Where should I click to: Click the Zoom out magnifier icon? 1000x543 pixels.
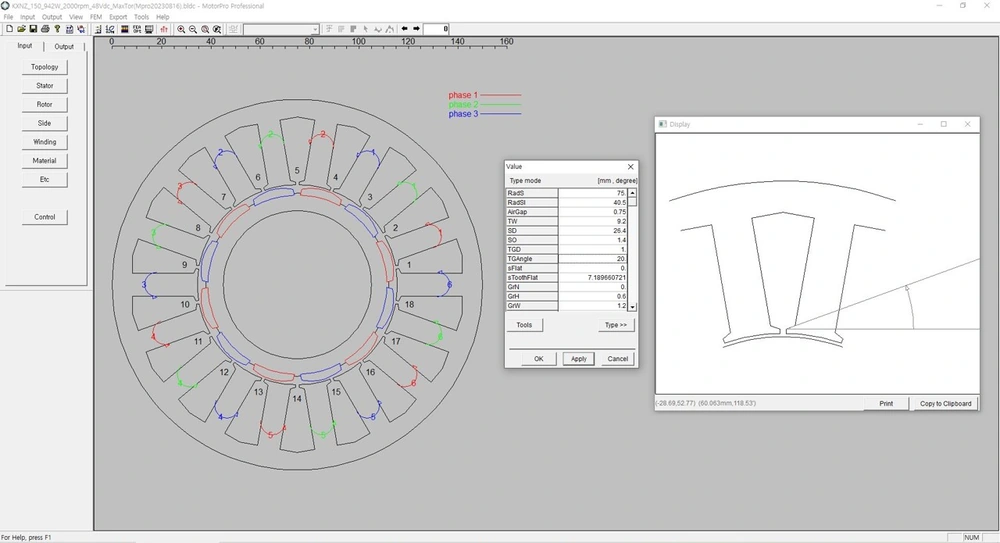(193, 29)
